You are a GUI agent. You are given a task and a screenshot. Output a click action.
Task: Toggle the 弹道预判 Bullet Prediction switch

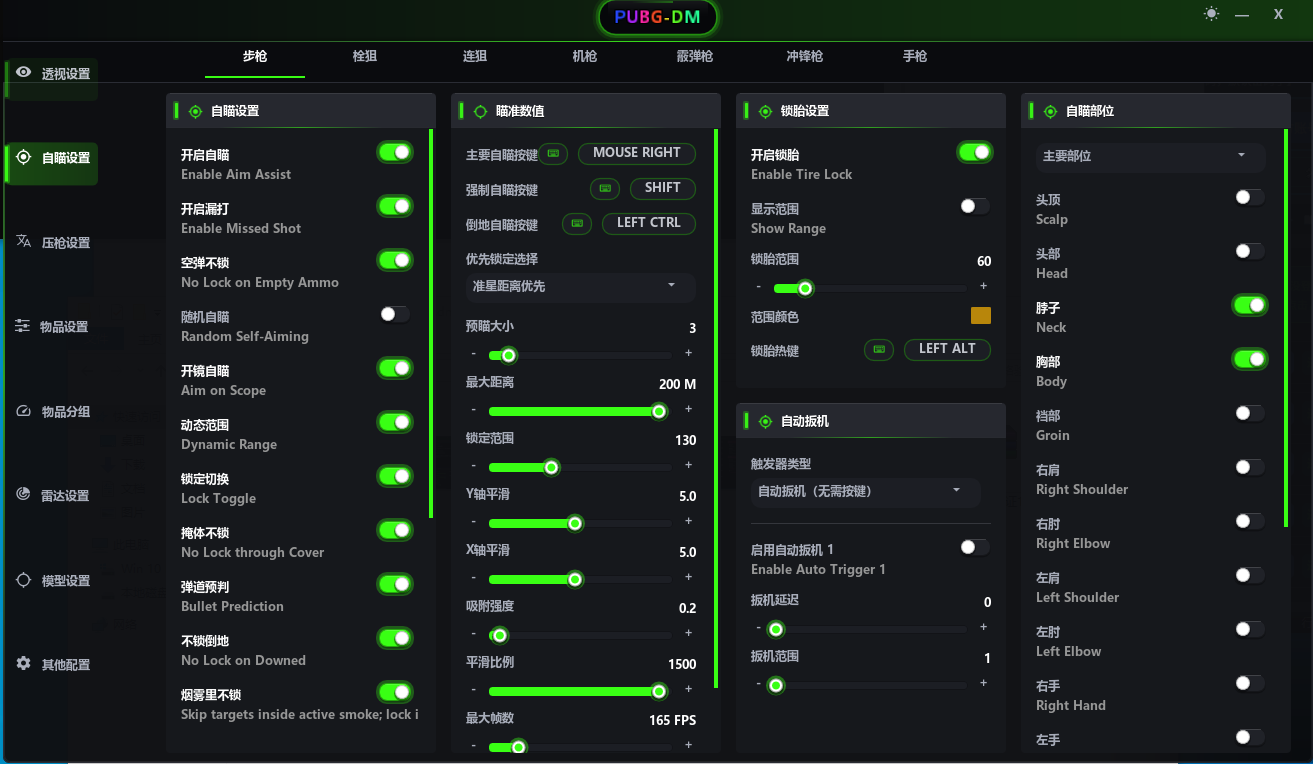(395, 584)
